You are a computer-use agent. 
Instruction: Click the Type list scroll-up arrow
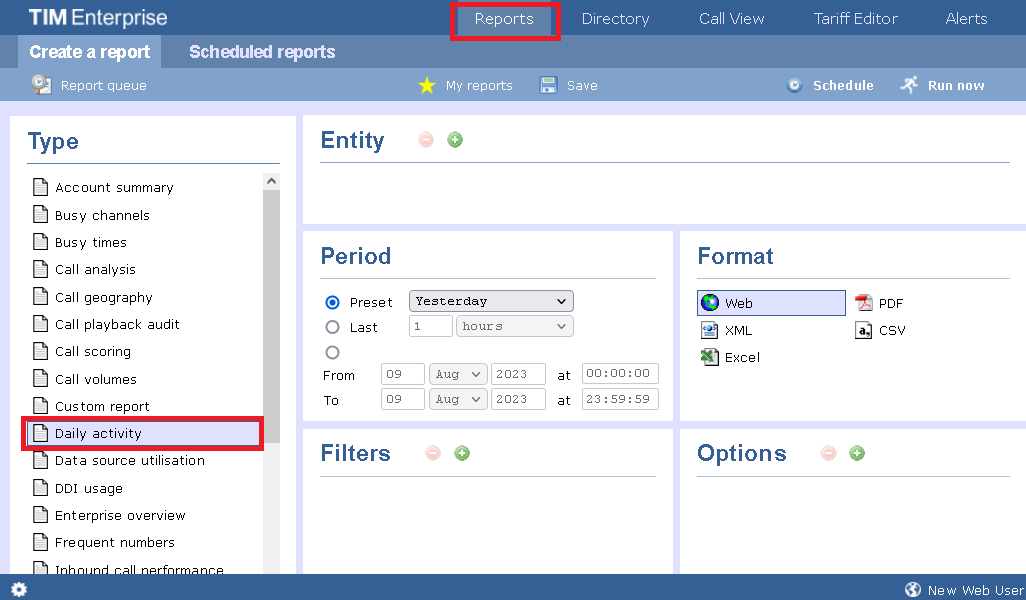click(272, 181)
